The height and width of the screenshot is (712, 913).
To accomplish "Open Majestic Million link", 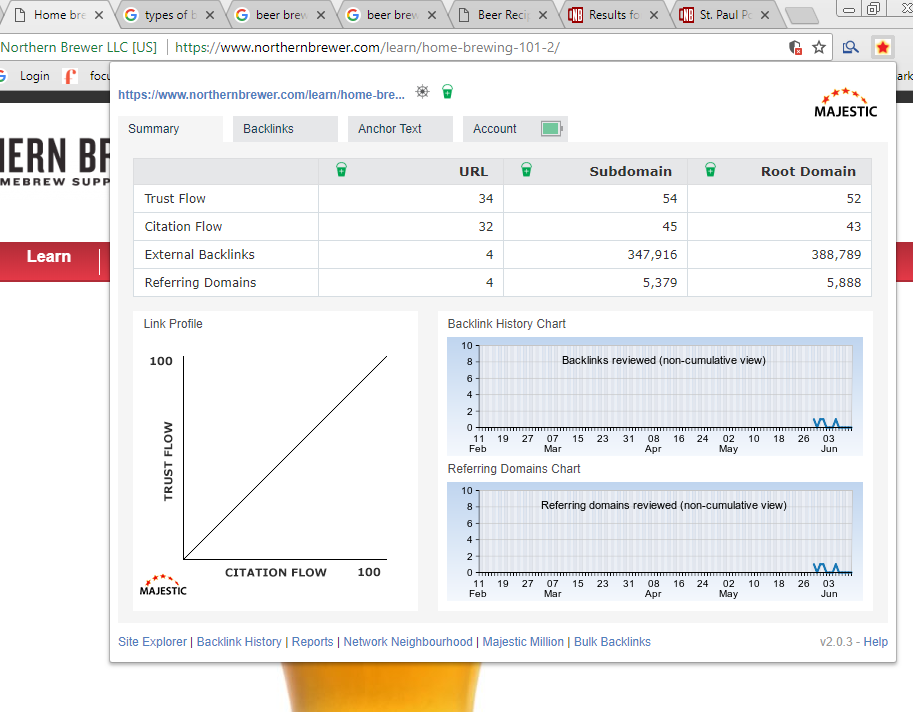I will 523,642.
